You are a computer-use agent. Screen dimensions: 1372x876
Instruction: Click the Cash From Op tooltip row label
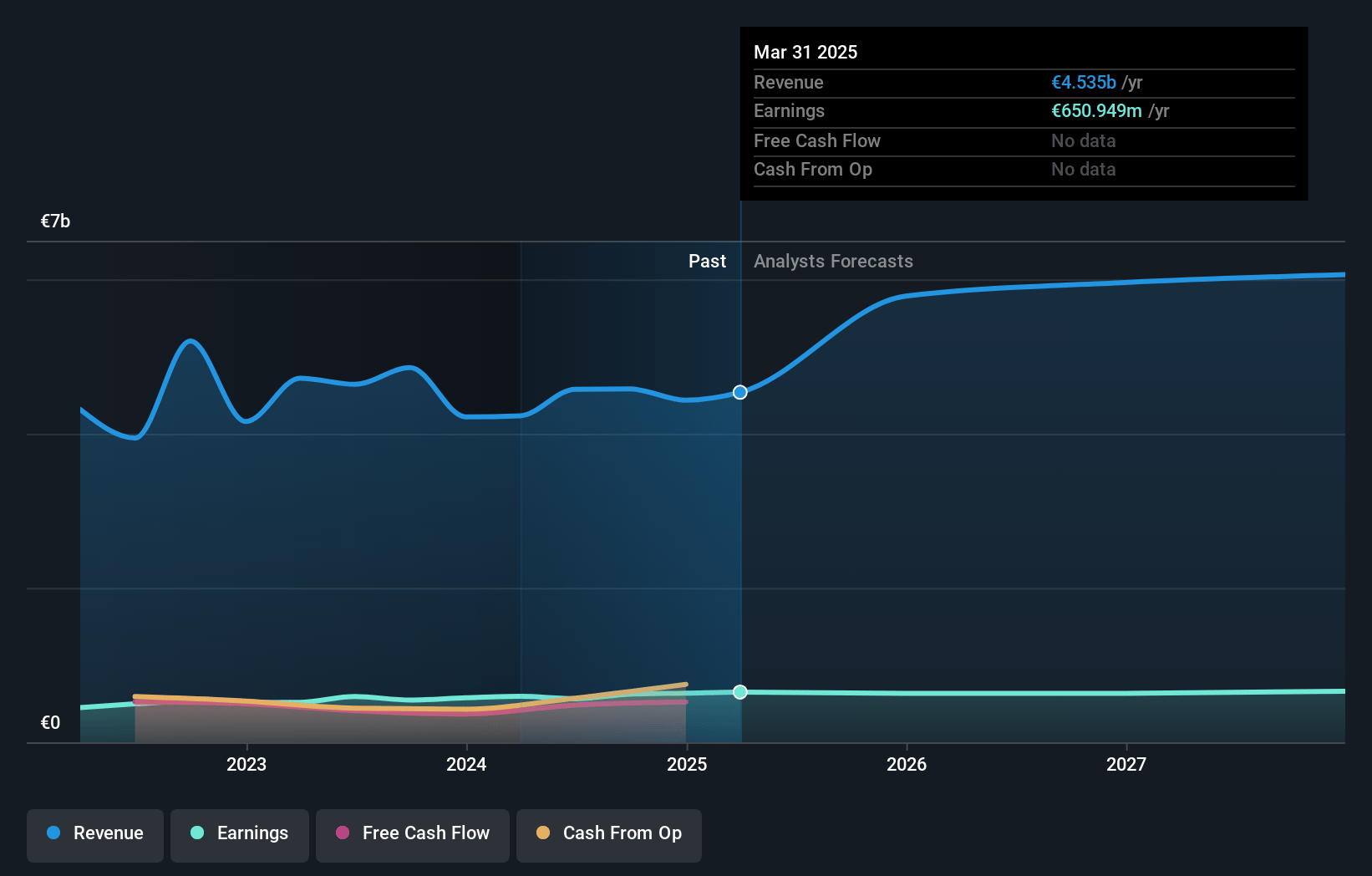[813, 169]
